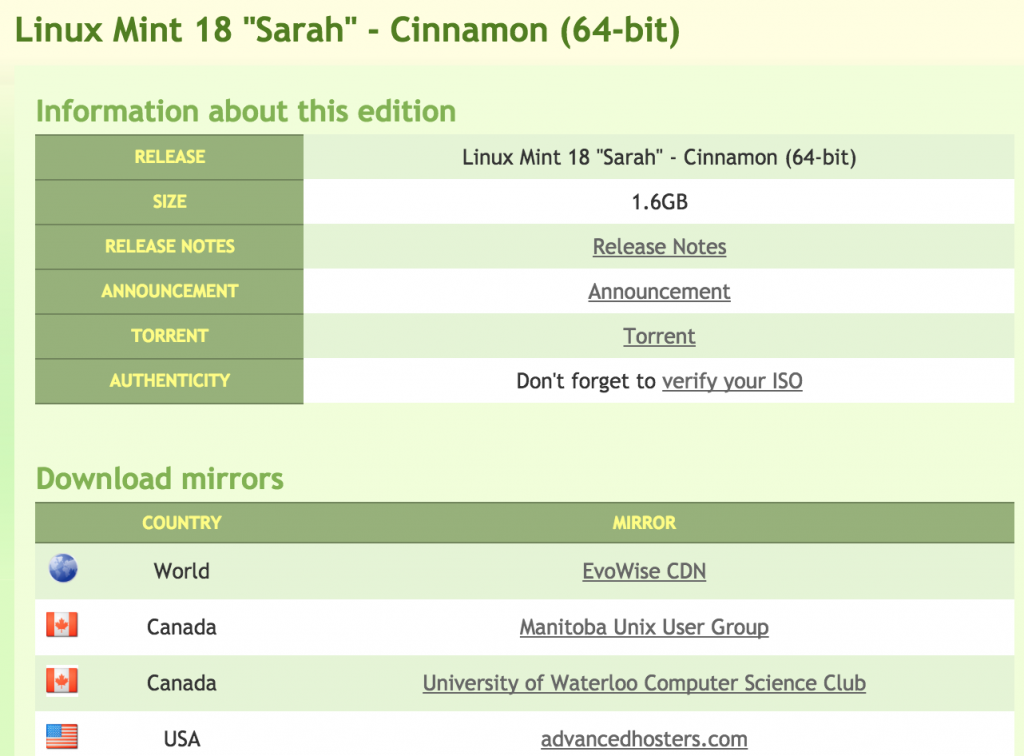Click the Information about this edition heading
The height and width of the screenshot is (756, 1024).
(246, 111)
